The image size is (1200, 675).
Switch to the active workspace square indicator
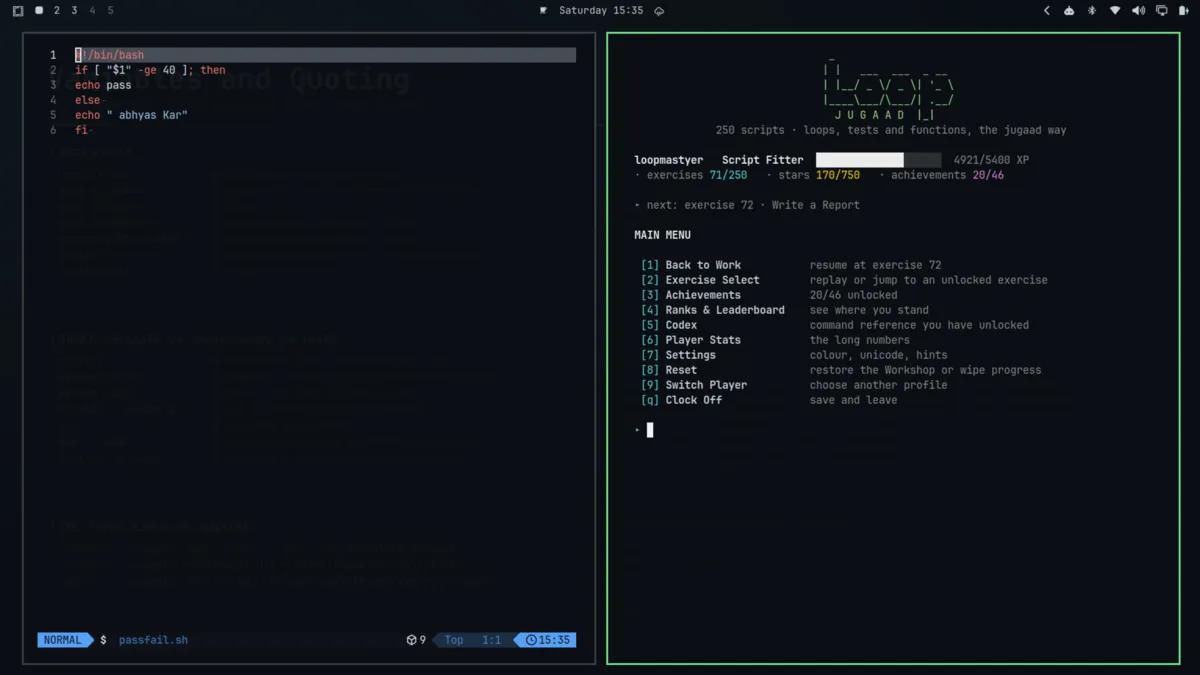[39, 10]
